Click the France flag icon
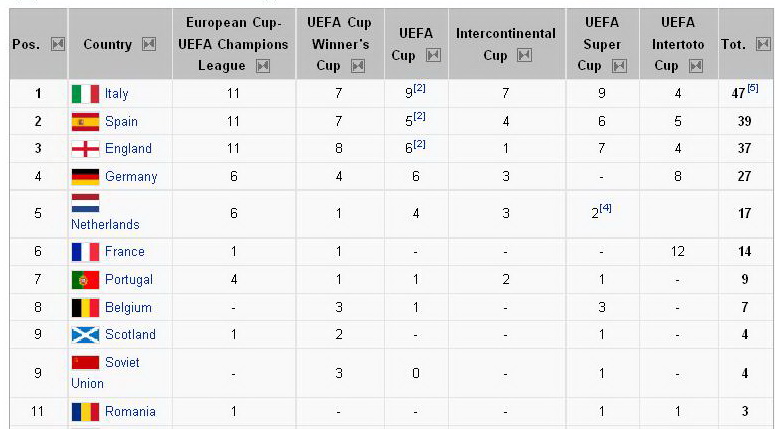The width and height of the screenshot is (775, 429). [x=85, y=252]
